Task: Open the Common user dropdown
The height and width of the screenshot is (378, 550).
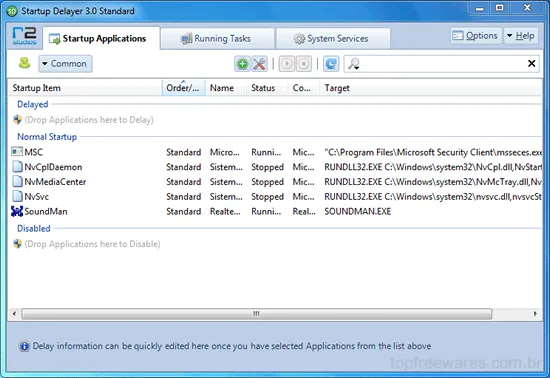Action: pos(65,64)
